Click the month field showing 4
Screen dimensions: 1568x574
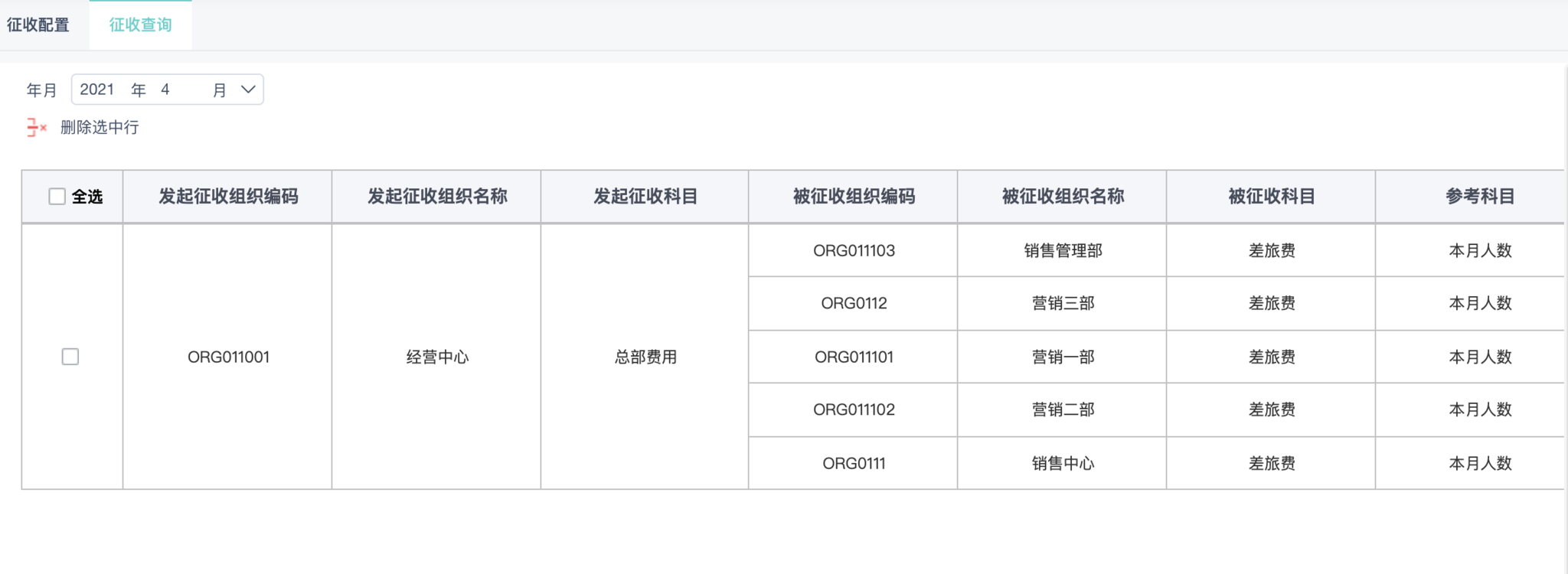click(x=165, y=90)
